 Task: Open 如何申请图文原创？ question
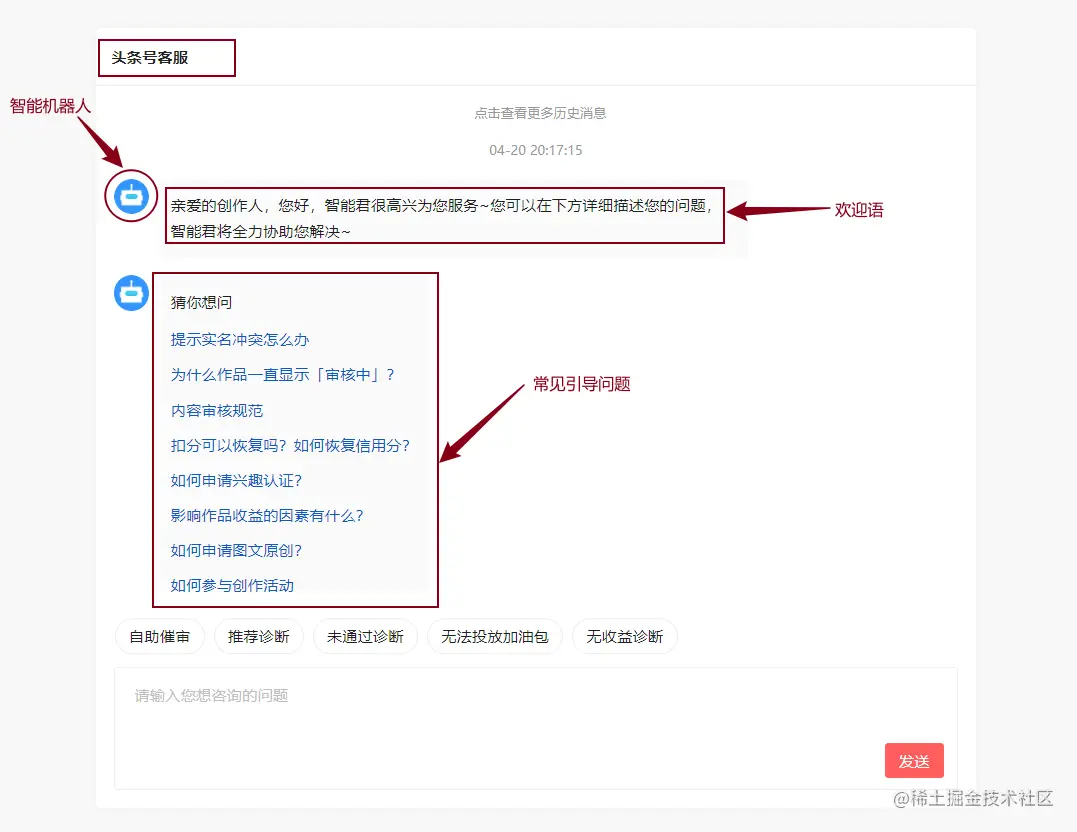pyautogui.click(x=236, y=550)
